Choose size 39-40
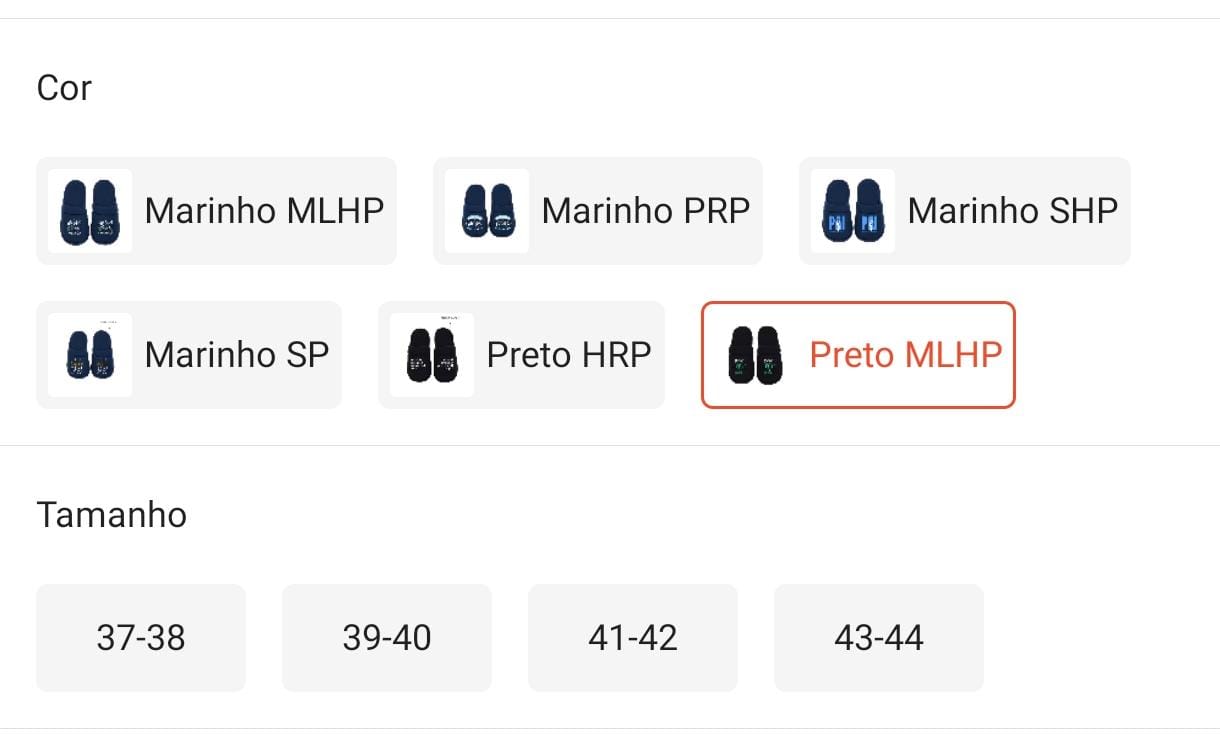 coord(387,638)
